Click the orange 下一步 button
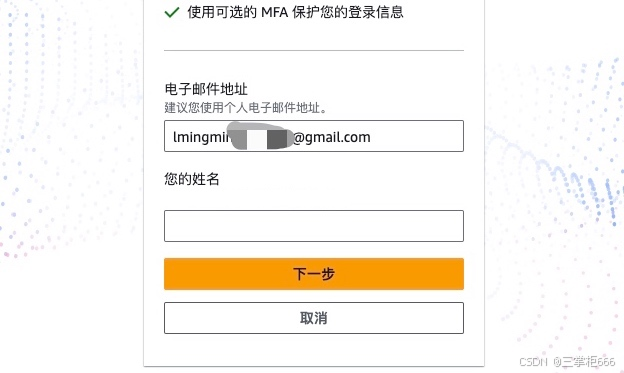This screenshot has width=624, height=373. pos(314,274)
